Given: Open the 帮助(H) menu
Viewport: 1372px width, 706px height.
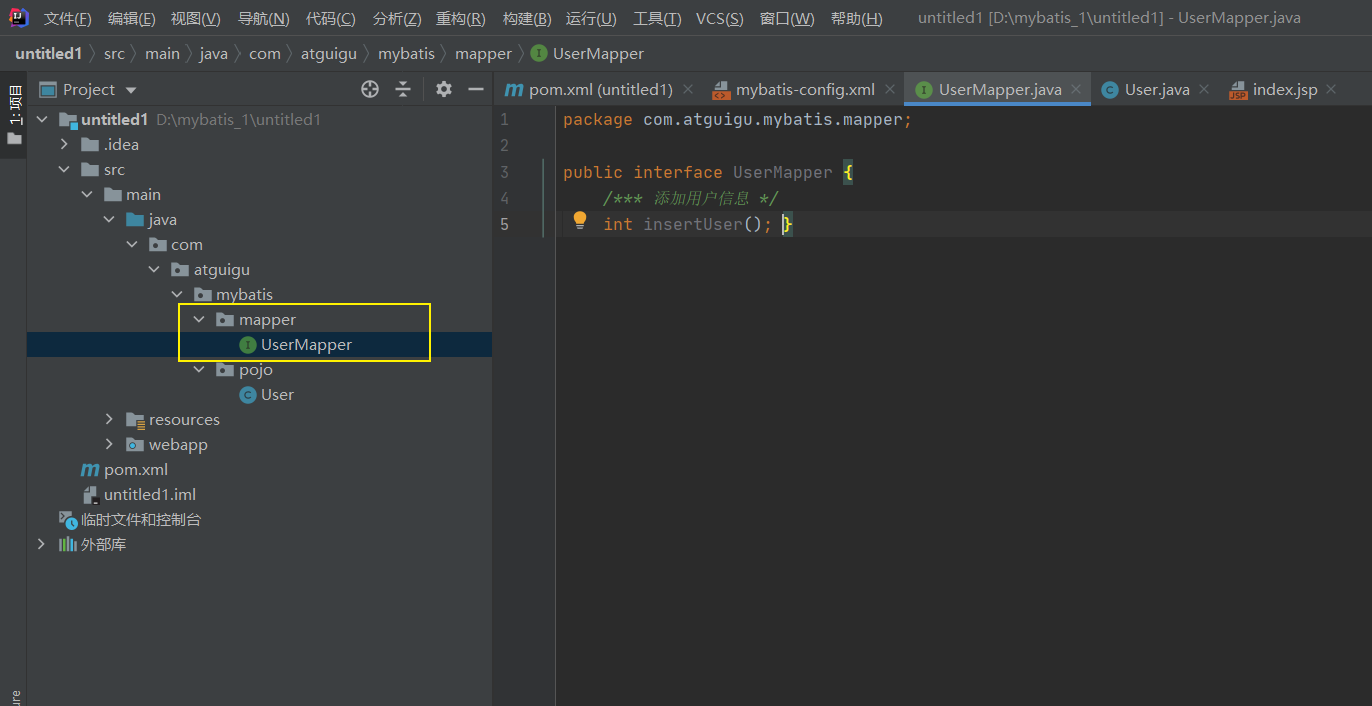Looking at the screenshot, I should (x=857, y=19).
